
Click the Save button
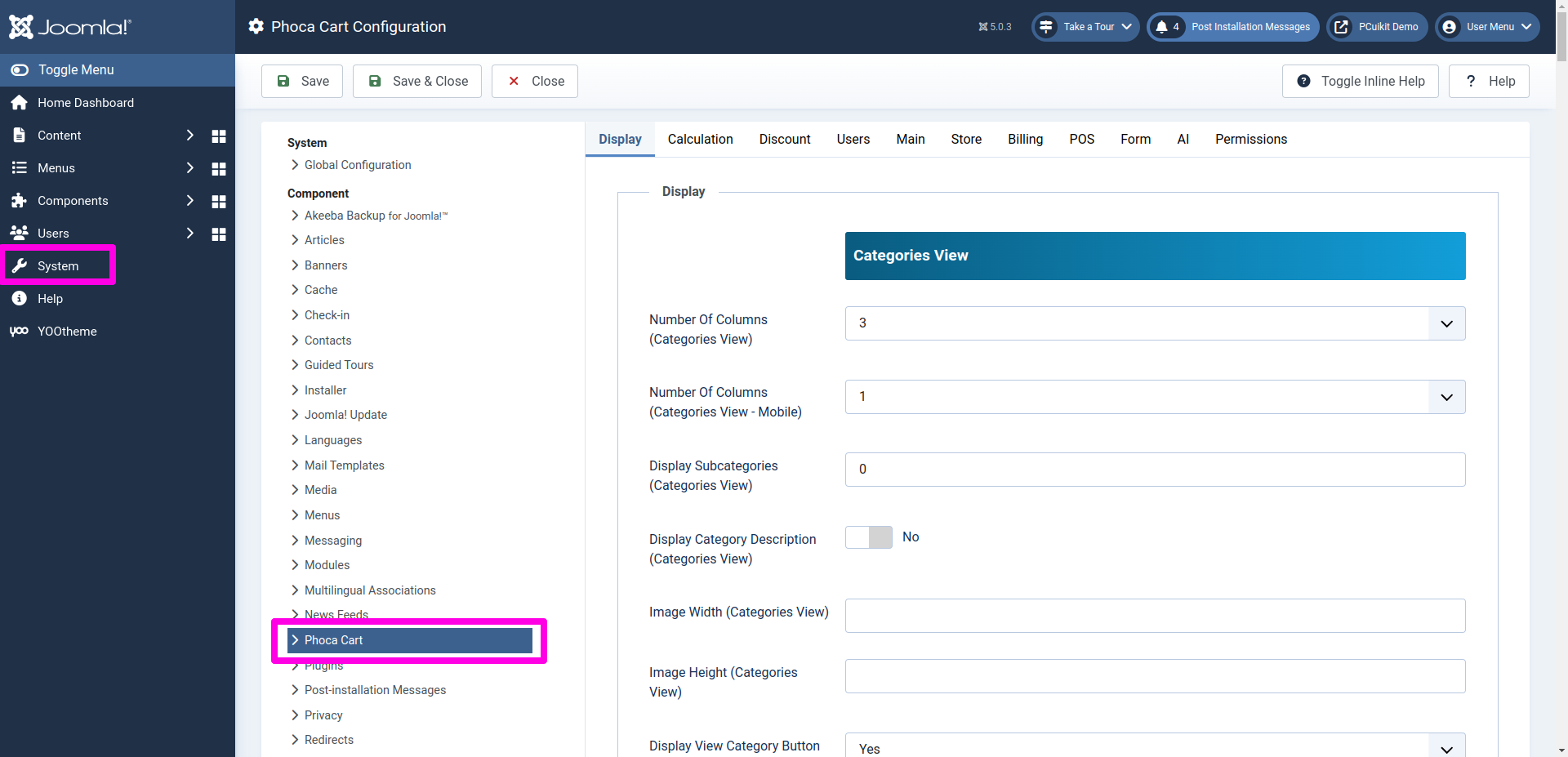(x=302, y=81)
